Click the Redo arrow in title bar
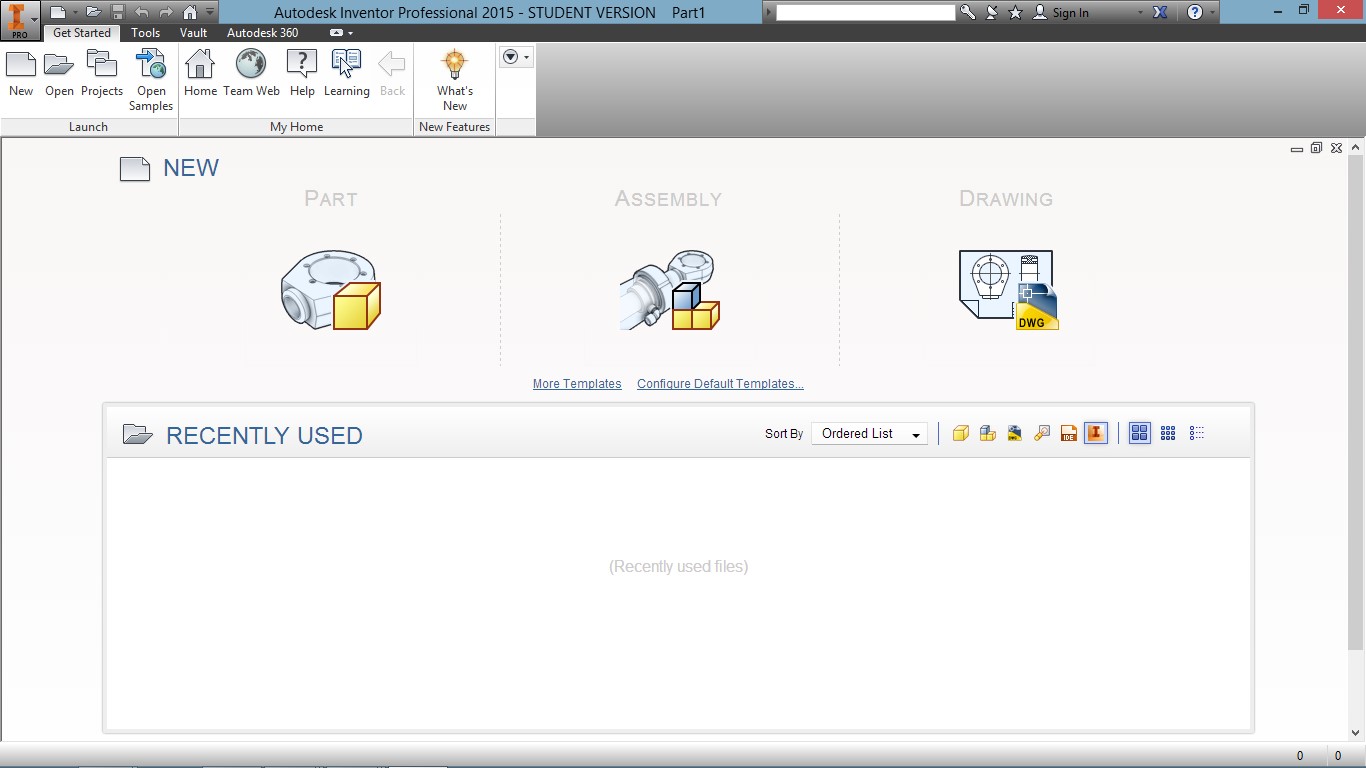Viewport: 1366px width, 768px height. click(166, 13)
